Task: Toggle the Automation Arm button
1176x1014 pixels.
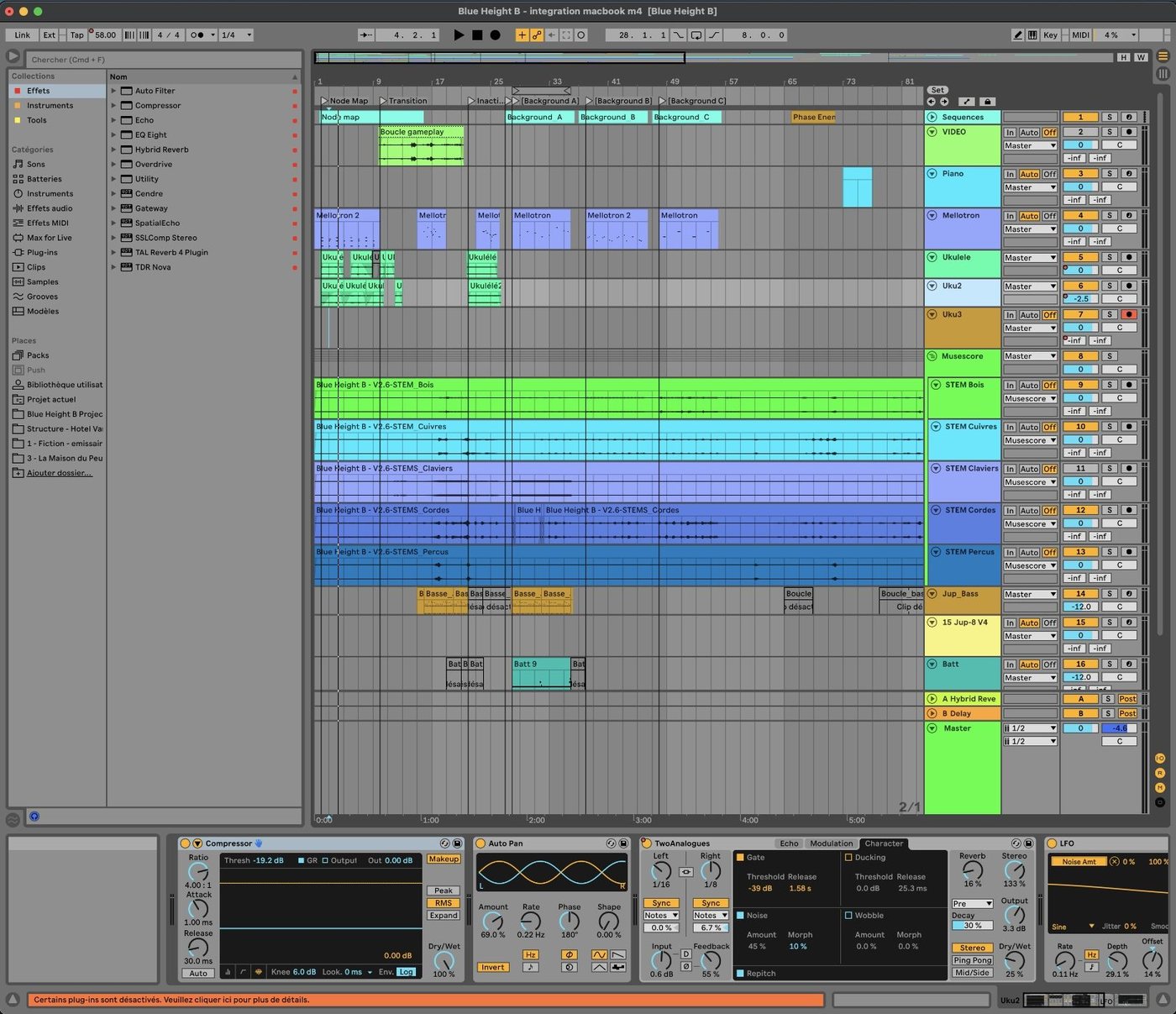Action: (537, 35)
